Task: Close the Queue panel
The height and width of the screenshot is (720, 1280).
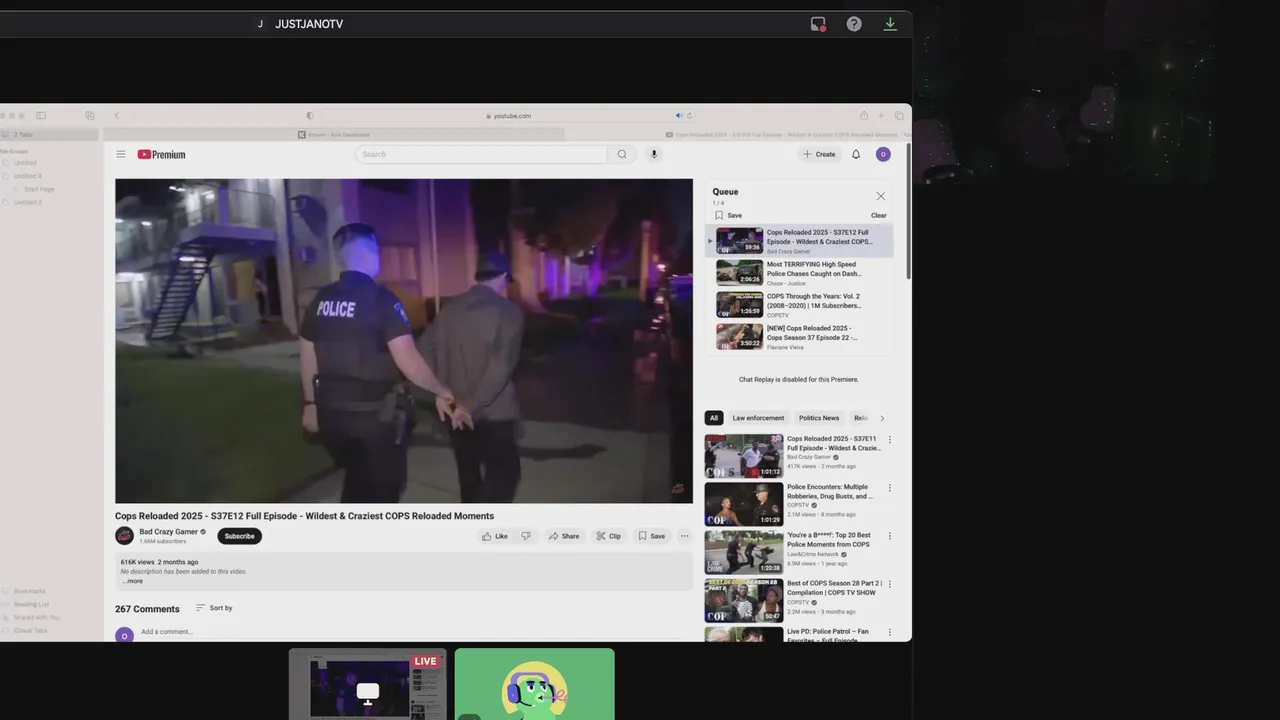Action: (x=880, y=196)
